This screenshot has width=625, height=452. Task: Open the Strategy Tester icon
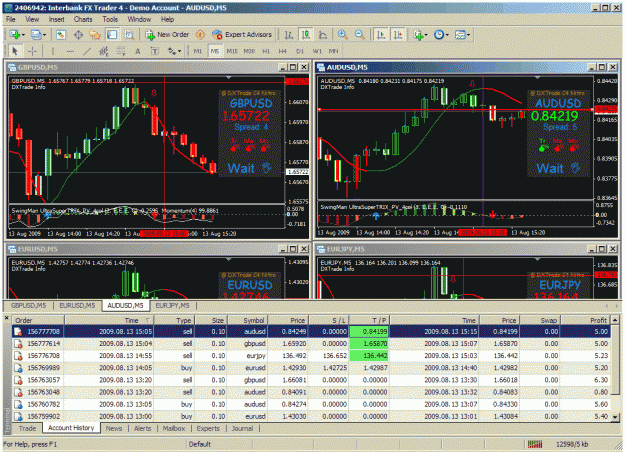[x=129, y=35]
